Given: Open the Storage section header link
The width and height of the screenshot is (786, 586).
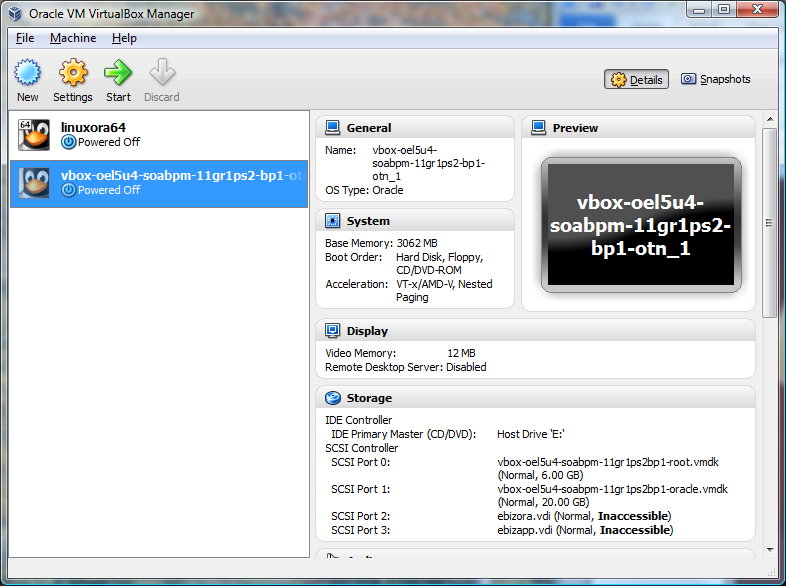Looking at the screenshot, I should 369,398.
